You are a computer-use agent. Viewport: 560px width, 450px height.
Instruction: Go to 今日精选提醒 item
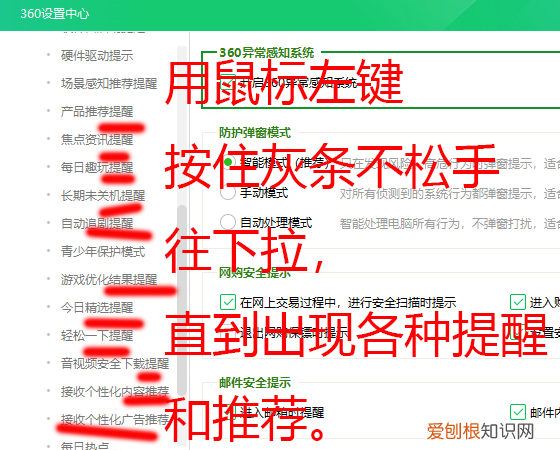(97, 307)
